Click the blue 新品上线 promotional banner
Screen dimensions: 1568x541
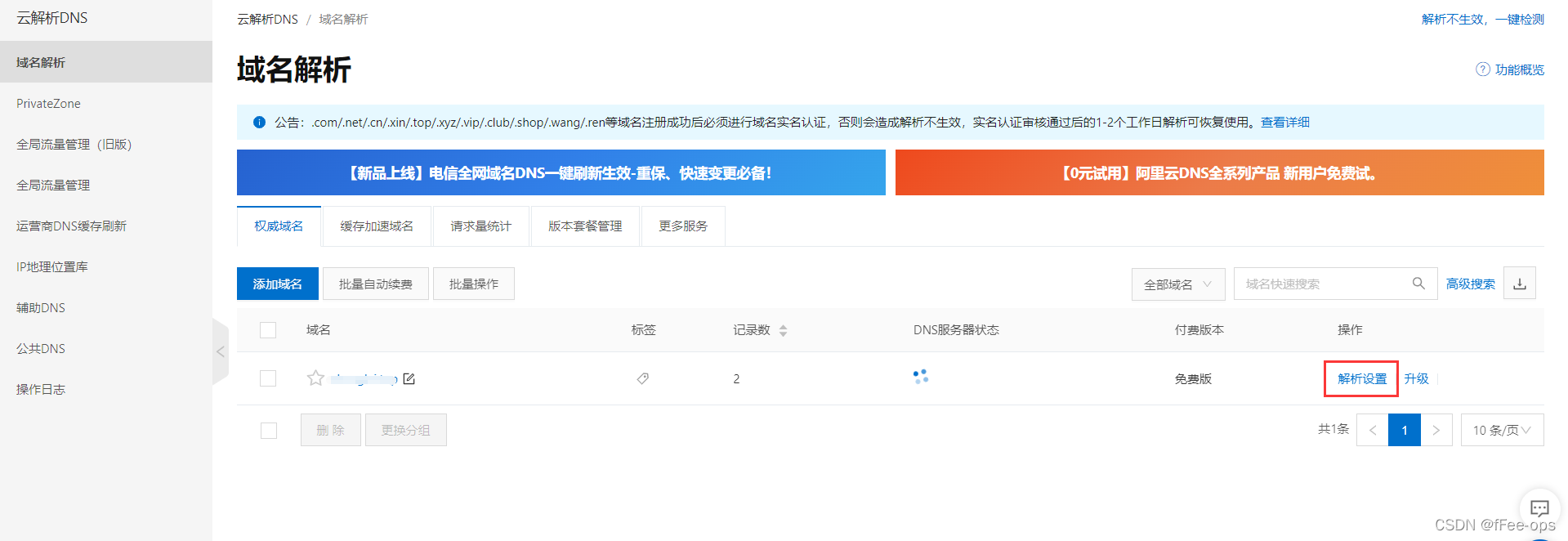(561, 172)
